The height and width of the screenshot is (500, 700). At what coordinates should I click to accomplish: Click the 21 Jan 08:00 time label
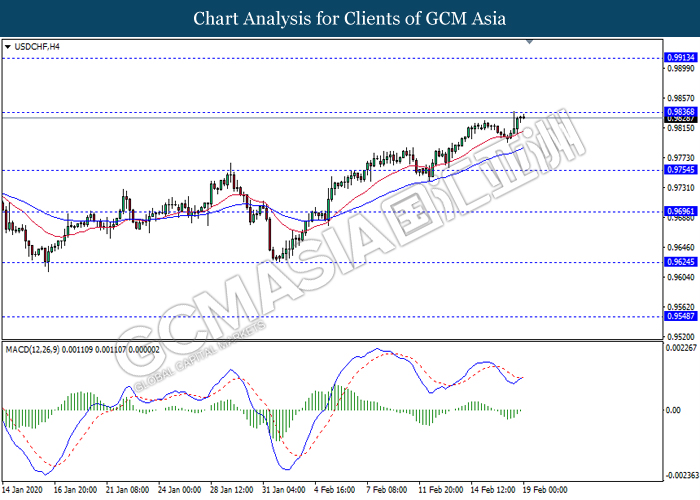(127, 490)
